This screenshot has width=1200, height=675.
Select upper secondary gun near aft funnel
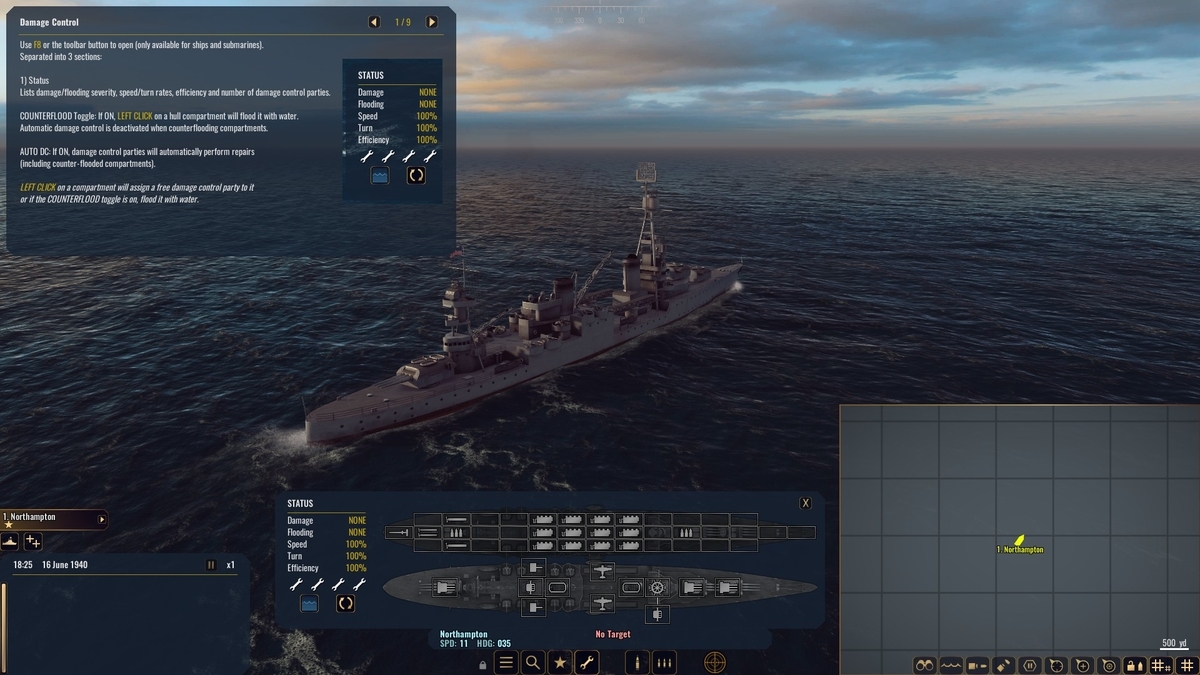click(533, 568)
